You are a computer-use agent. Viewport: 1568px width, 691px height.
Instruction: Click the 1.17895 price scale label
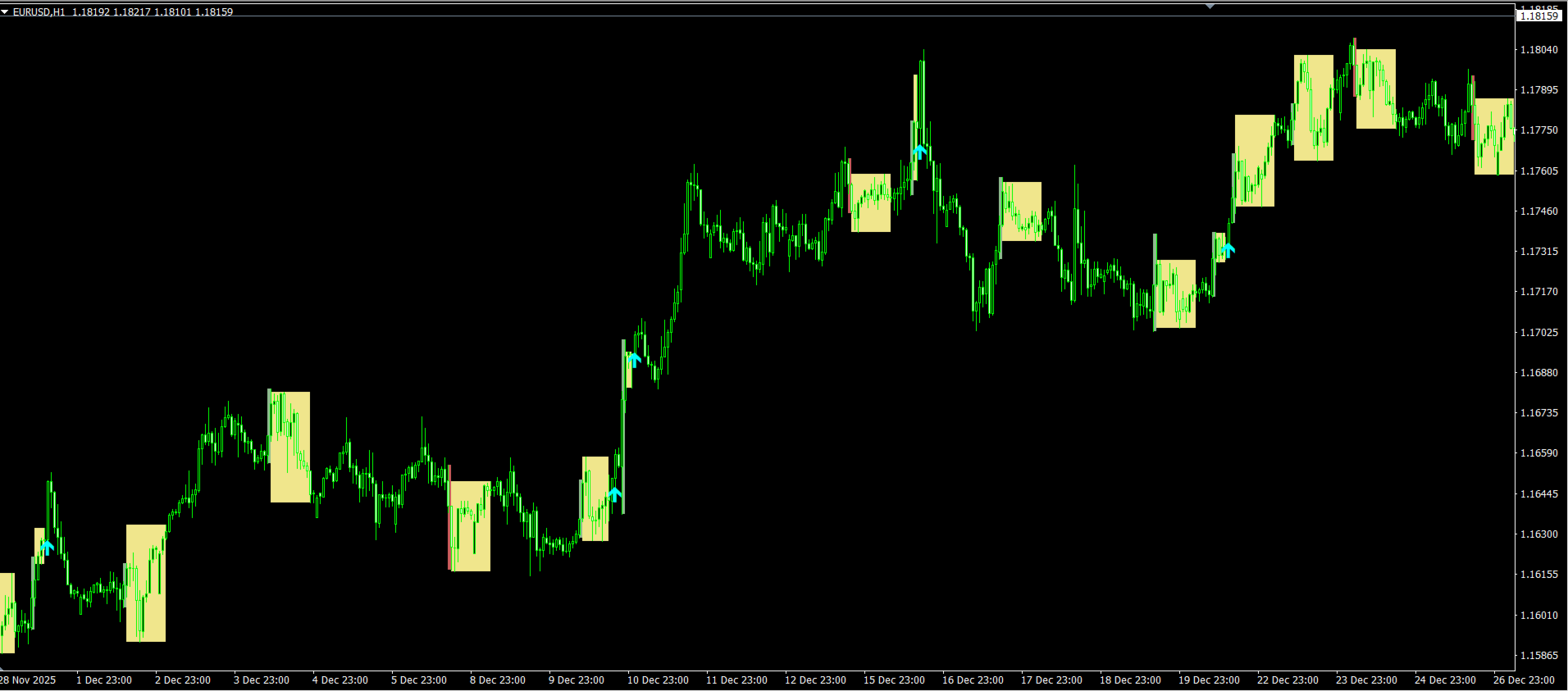[1539, 90]
